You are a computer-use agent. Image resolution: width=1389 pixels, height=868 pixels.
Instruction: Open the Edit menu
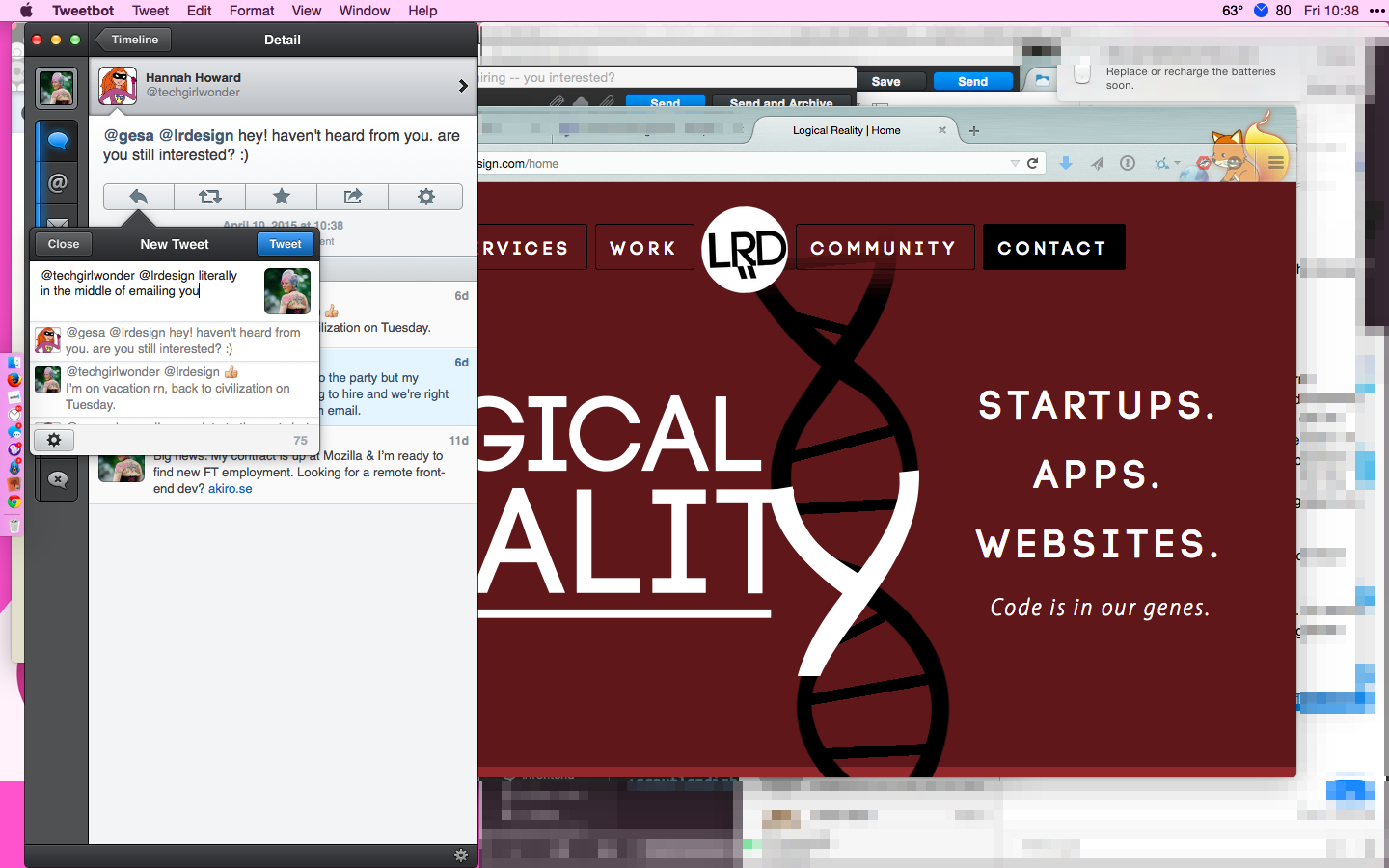[200, 11]
